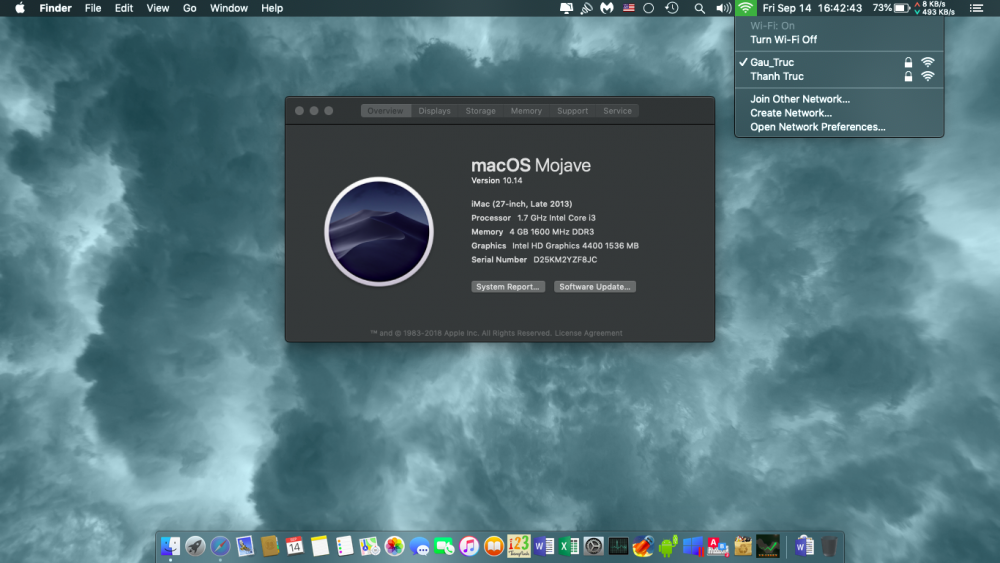
Task: Open Activity Monitor icon in Dock
Action: tap(618, 546)
